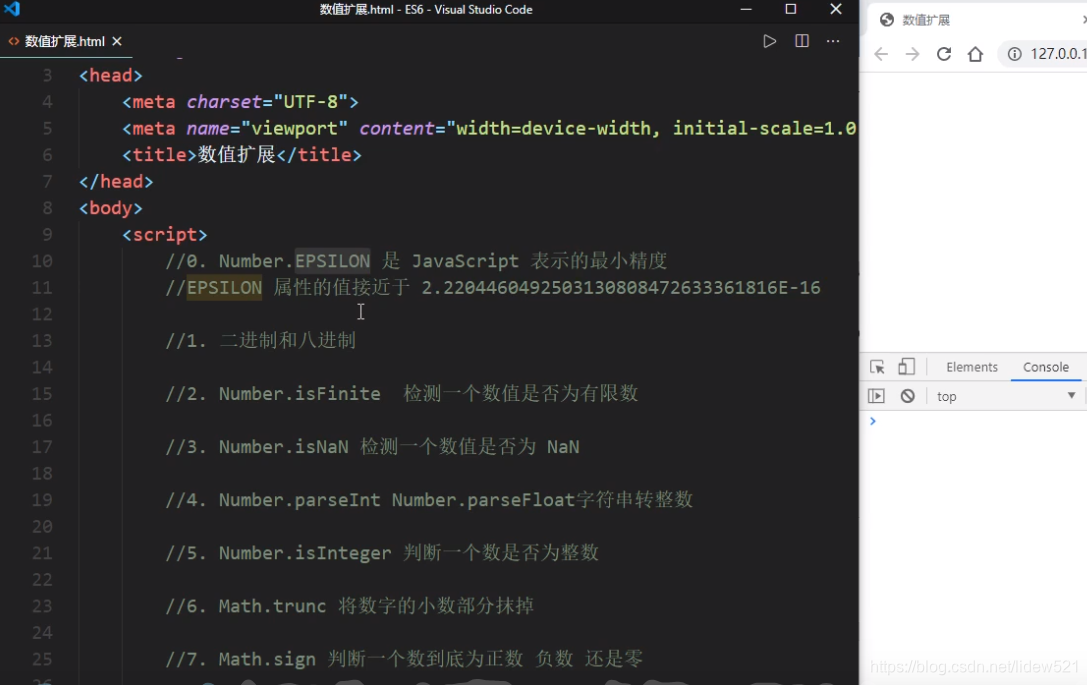Click the Number.isInteger comment
The image size is (1087, 685).
click(x=382, y=553)
